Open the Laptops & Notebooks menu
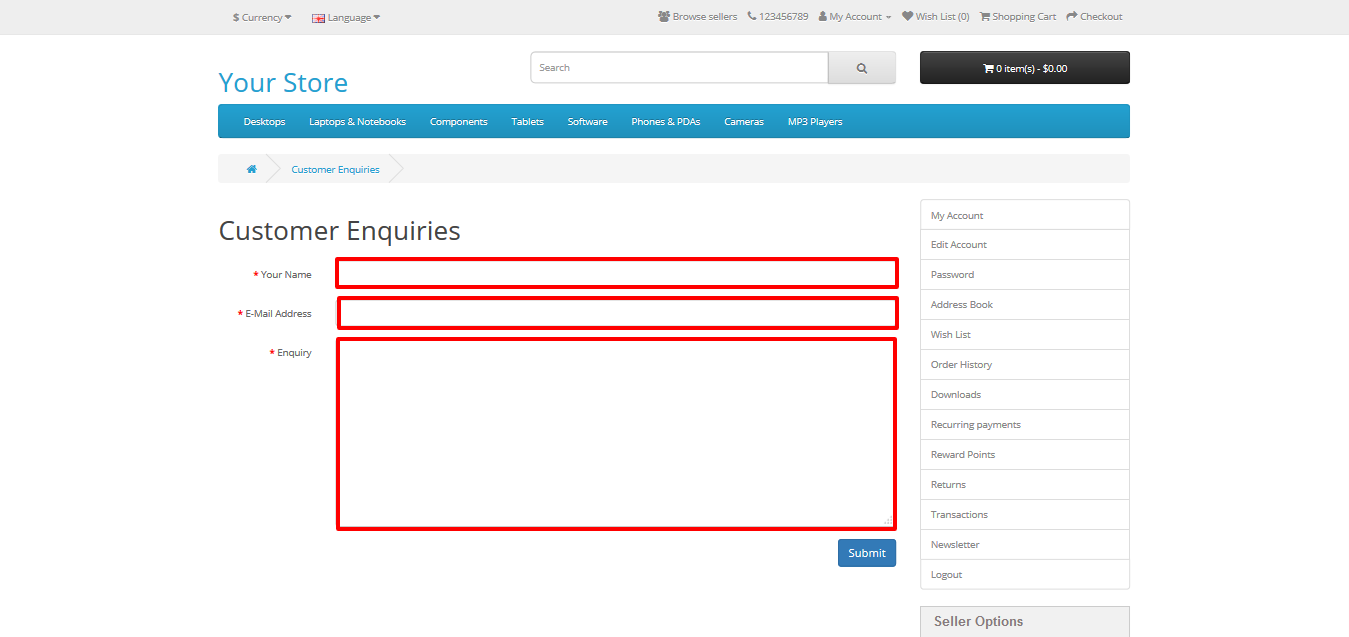 357,122
